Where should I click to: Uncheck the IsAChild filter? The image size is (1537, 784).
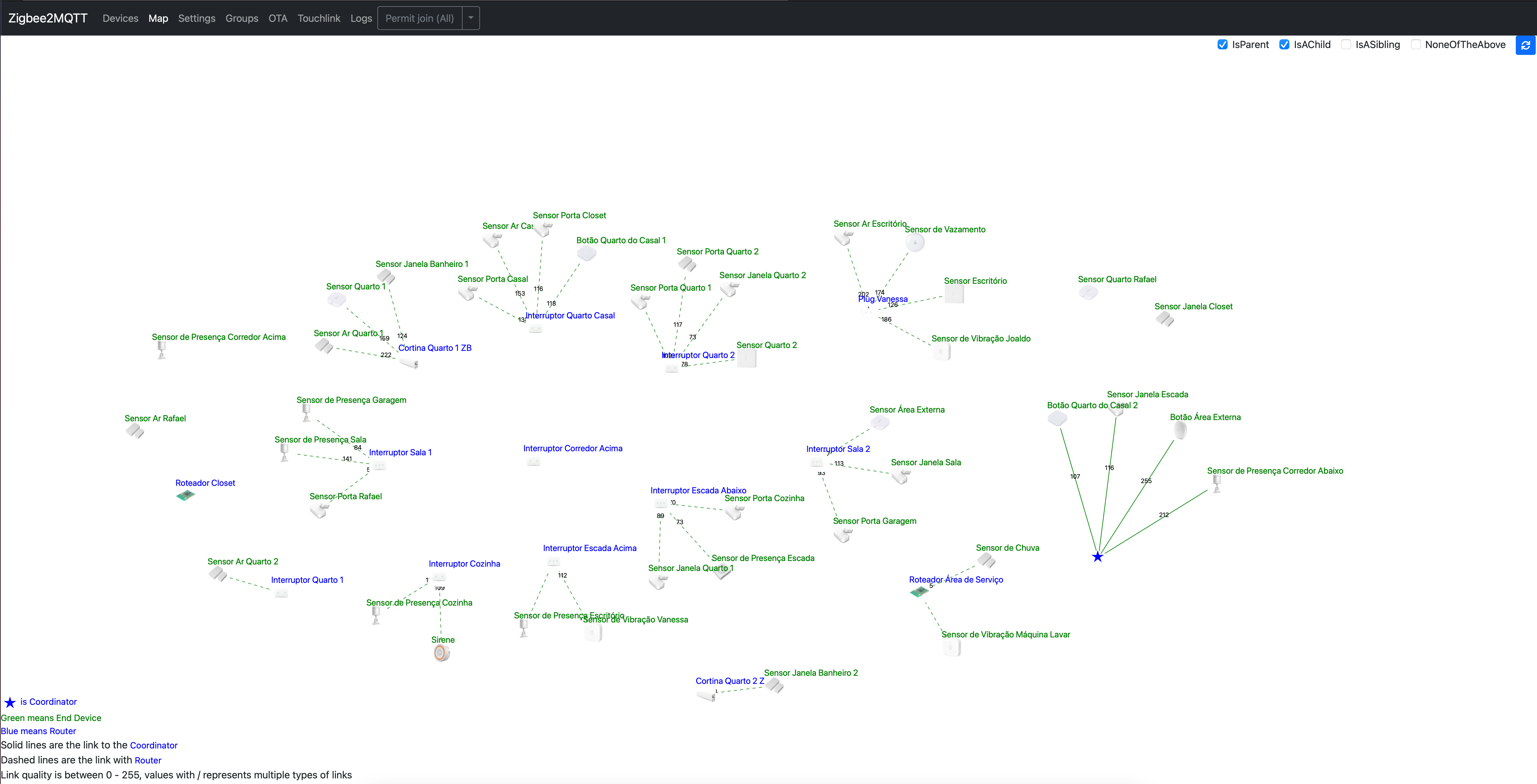click(x=1285, y=44)
